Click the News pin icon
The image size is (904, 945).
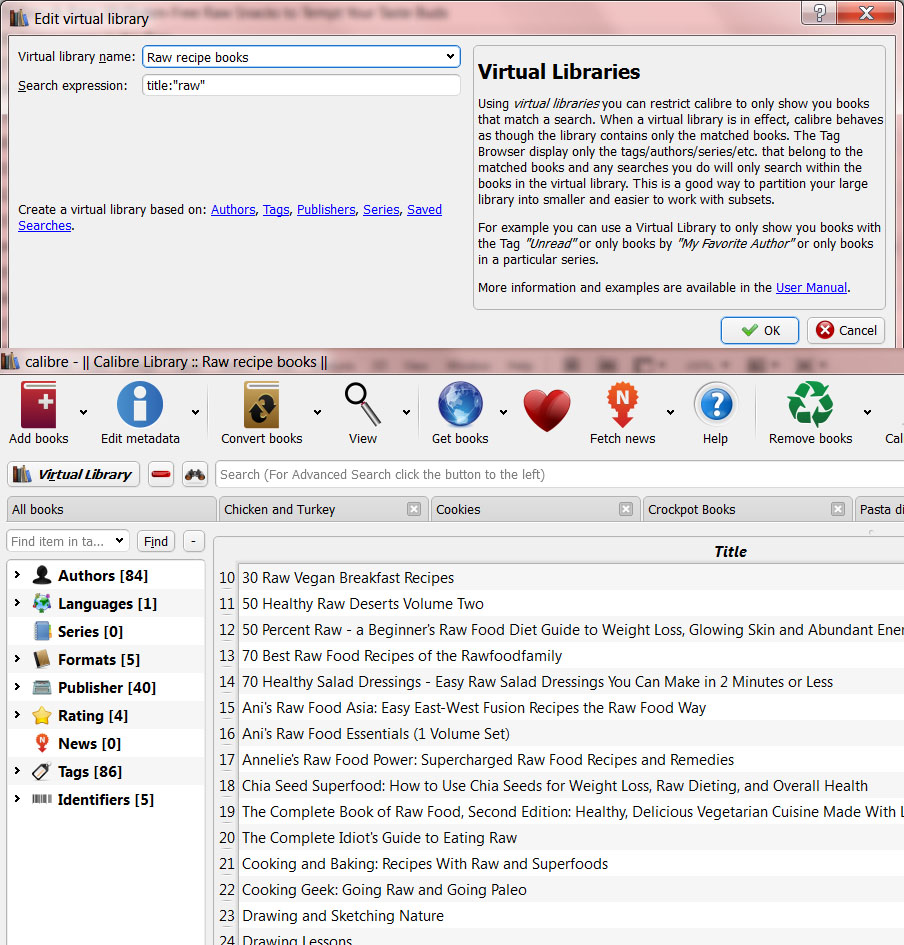42,742
